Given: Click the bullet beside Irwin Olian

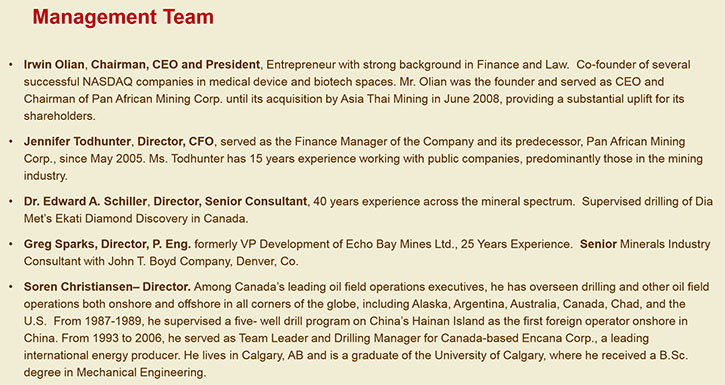Looking at the screenshot, I should [x=11, y=65].
